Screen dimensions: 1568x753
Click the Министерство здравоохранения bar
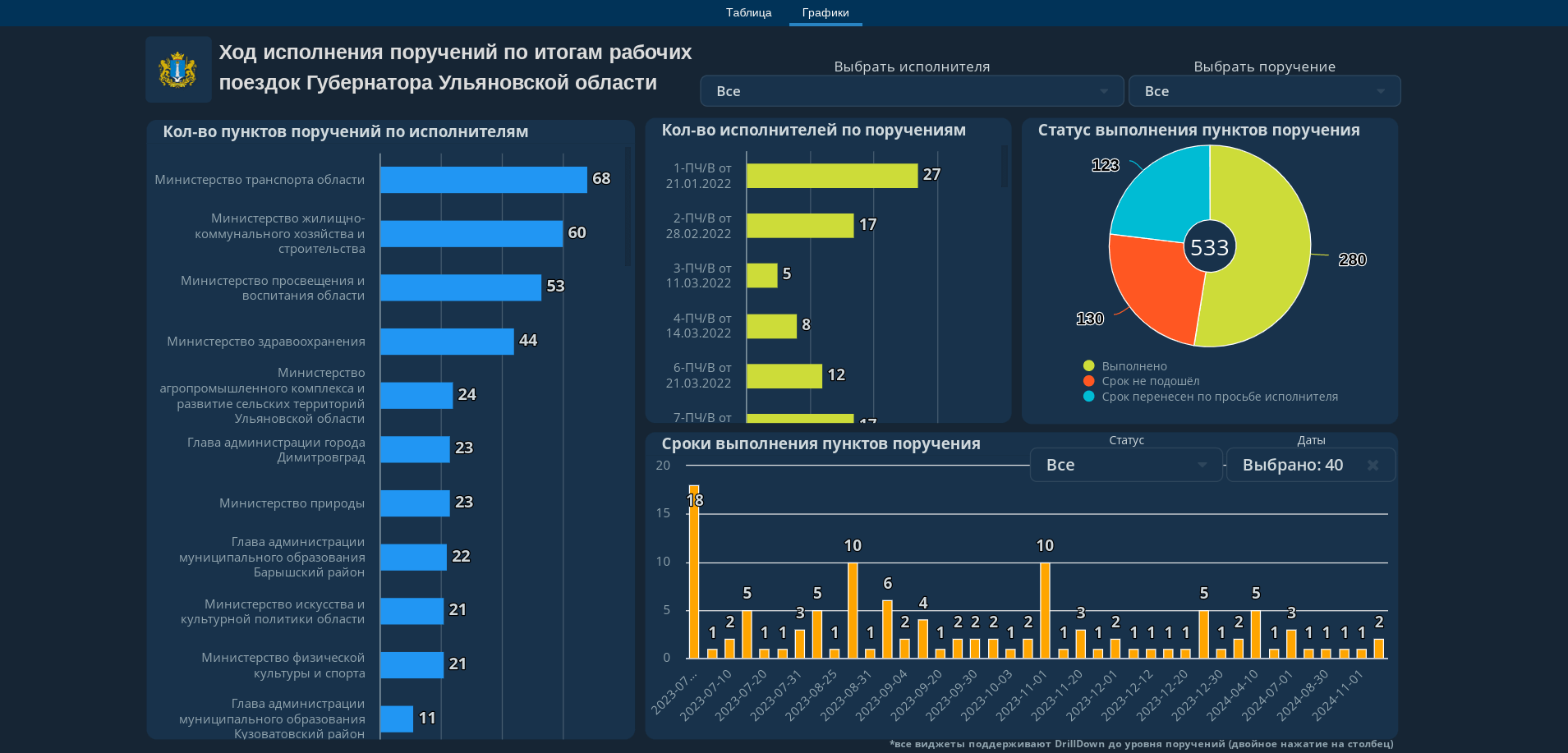click(447, 342)
